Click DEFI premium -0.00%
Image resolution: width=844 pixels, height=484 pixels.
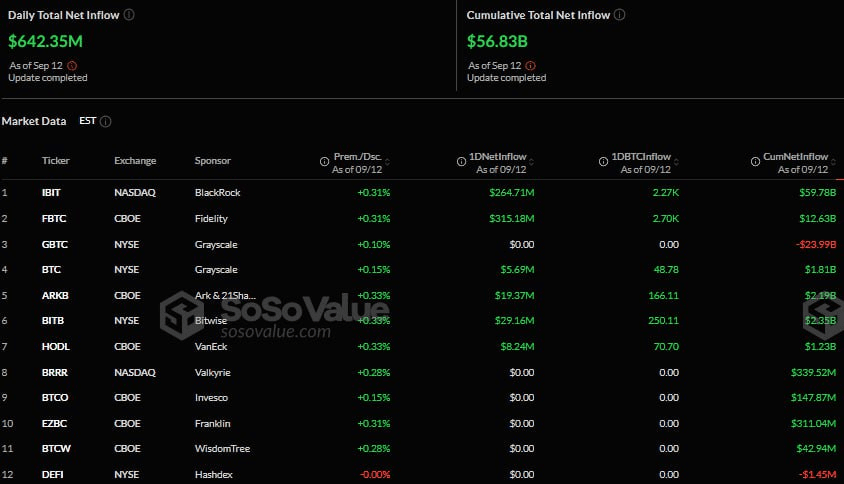(375, 475)
